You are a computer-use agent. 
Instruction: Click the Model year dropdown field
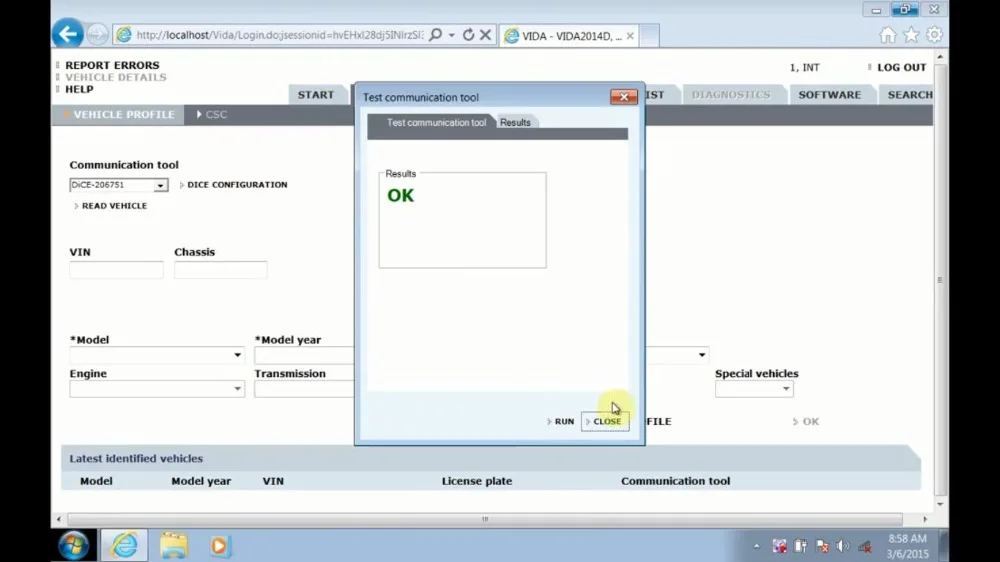(304, 355)
